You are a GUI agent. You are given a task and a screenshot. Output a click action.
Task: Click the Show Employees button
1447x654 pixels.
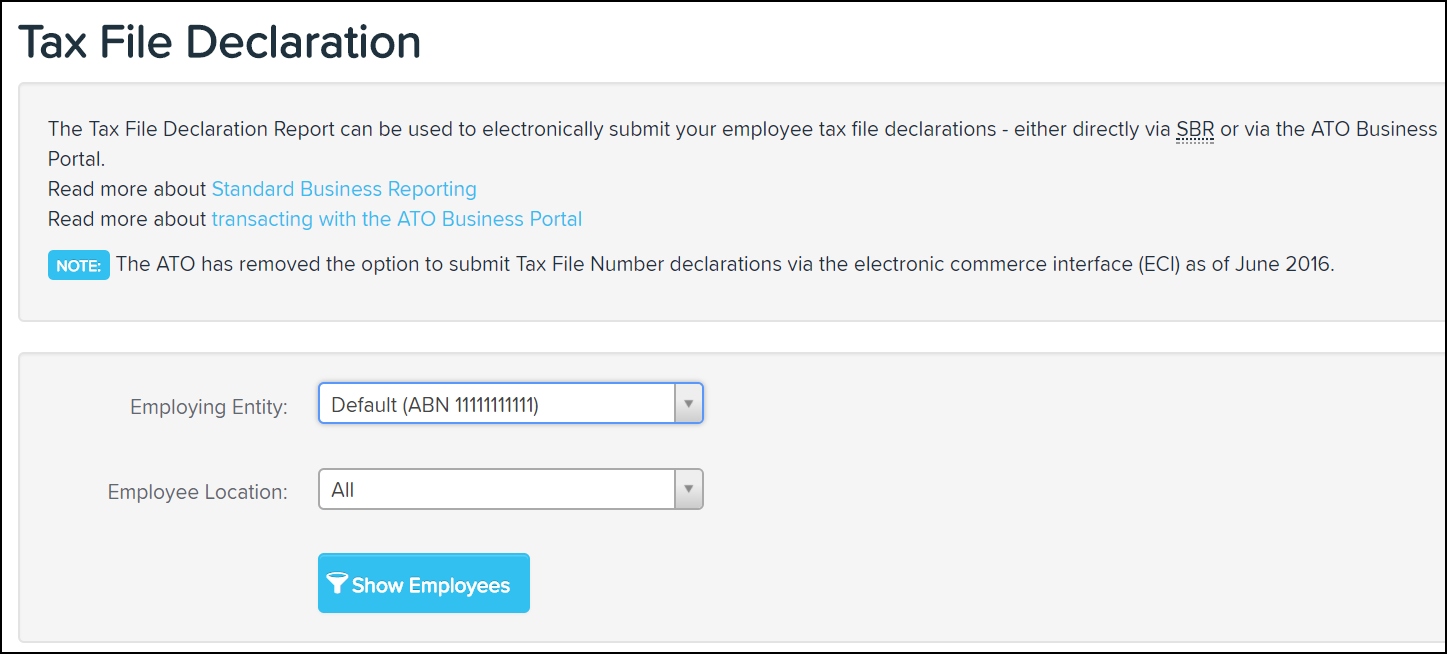[x=424, y=583]
